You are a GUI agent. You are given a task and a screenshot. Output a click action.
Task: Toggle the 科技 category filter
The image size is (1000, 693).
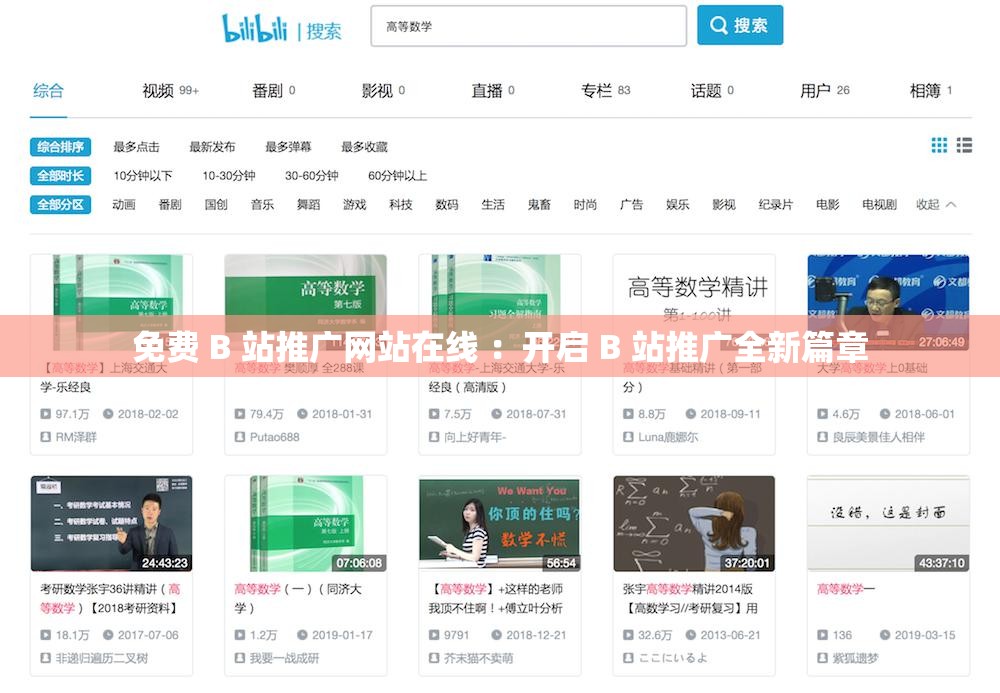[400, 204]
